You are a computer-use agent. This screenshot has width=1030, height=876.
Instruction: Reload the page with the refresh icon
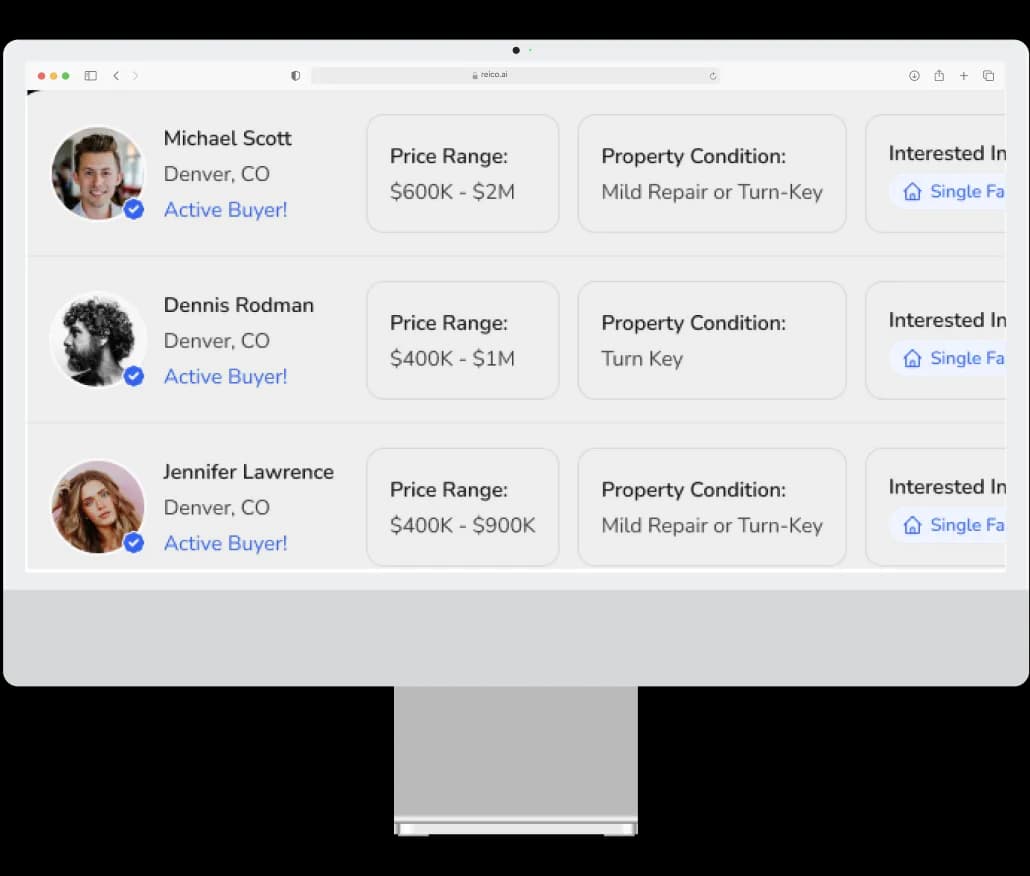(713, 76)
